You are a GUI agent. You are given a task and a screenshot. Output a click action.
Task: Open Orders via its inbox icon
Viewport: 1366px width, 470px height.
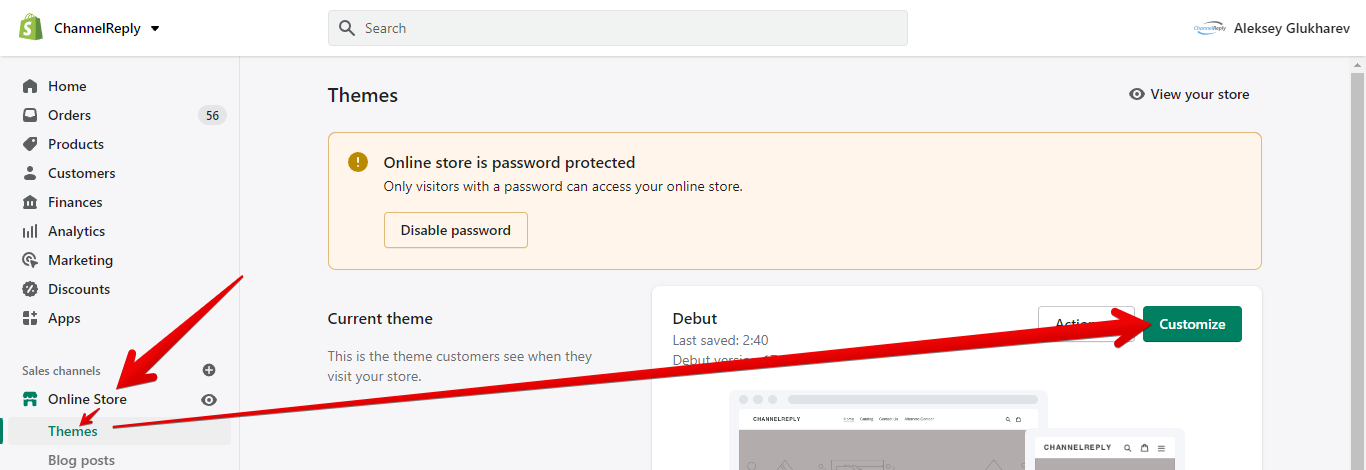pos(30,115)
